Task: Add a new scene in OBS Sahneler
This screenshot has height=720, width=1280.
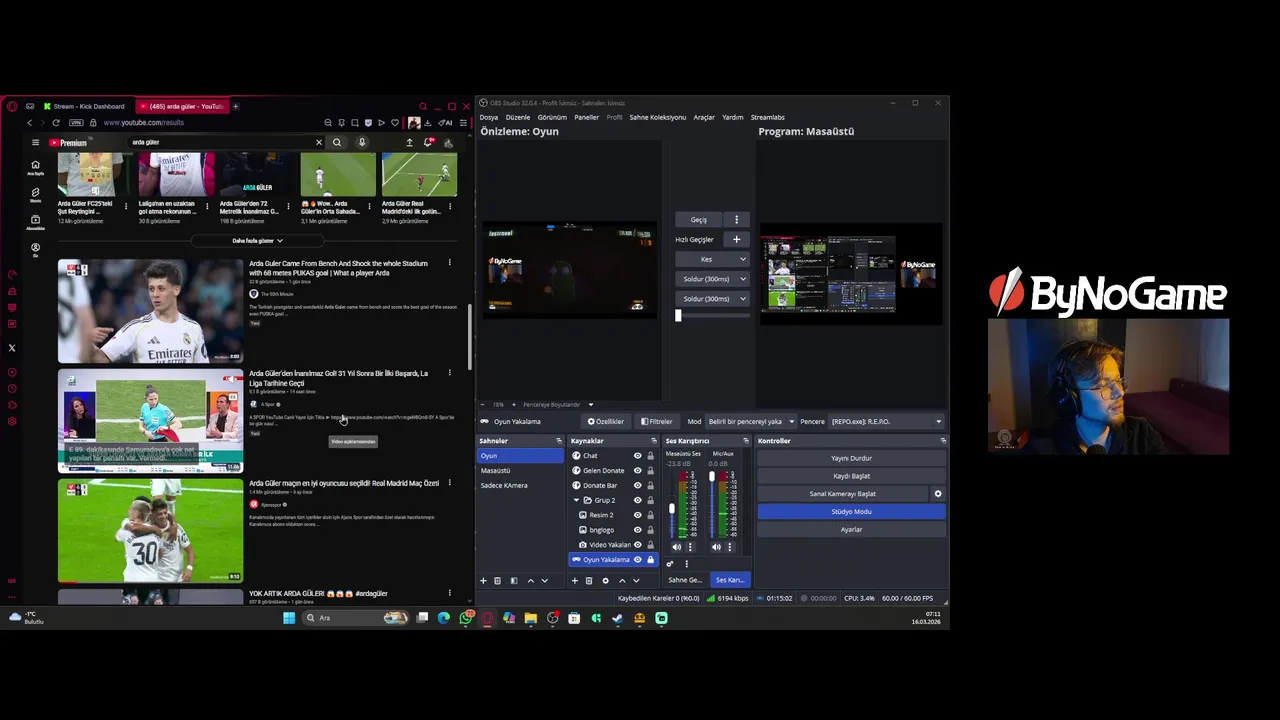Action: click(x=483, y=581)
